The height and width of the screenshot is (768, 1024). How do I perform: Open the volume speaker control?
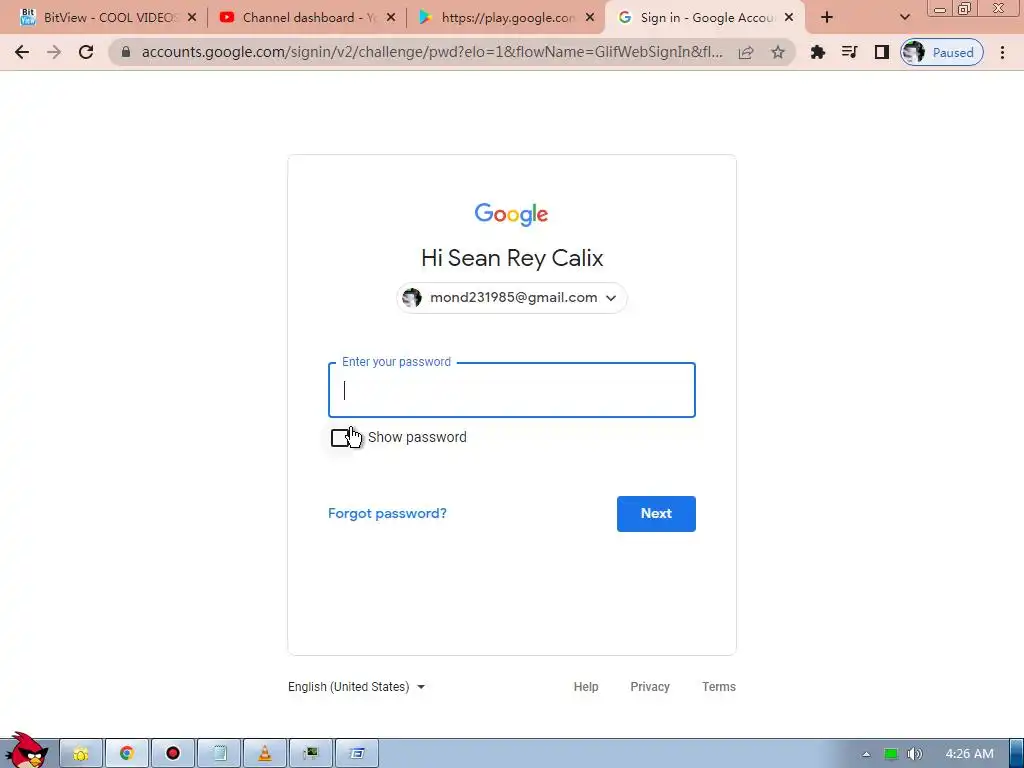(915, 754)
